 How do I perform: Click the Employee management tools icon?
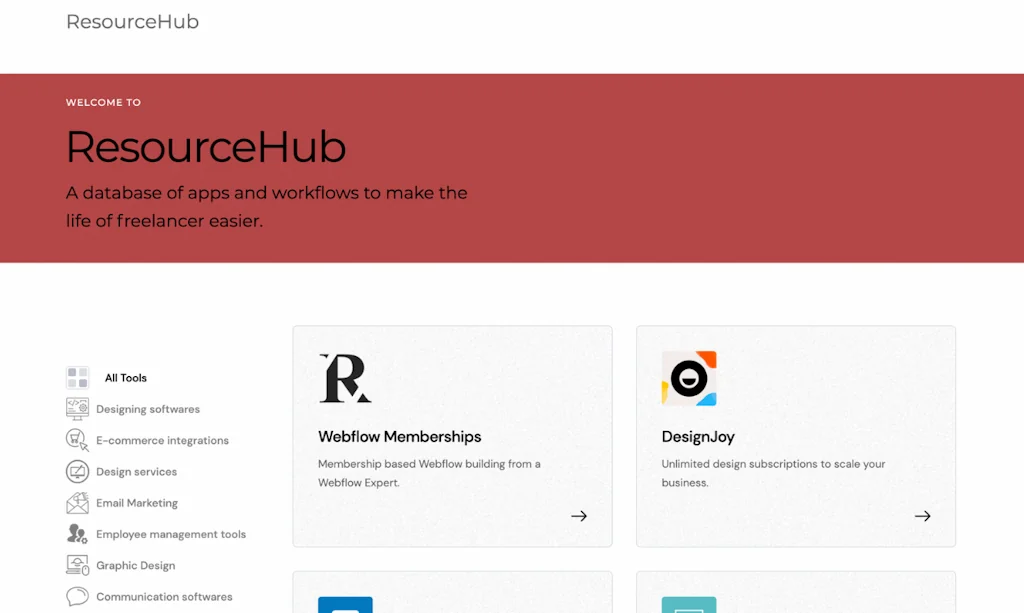(77, 534)
